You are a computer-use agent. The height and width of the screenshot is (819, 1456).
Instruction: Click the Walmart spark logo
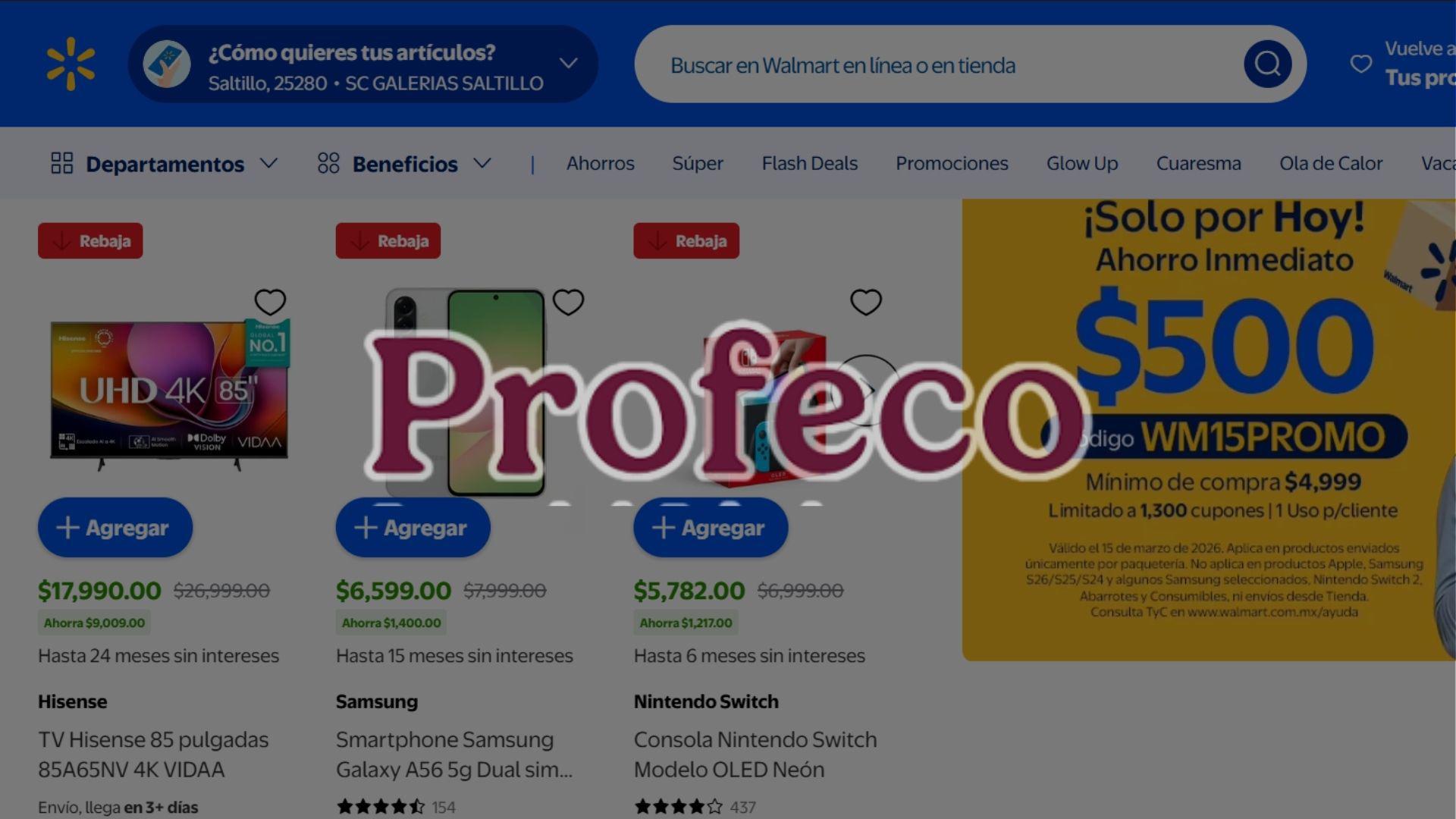click(x=71, y=64)
